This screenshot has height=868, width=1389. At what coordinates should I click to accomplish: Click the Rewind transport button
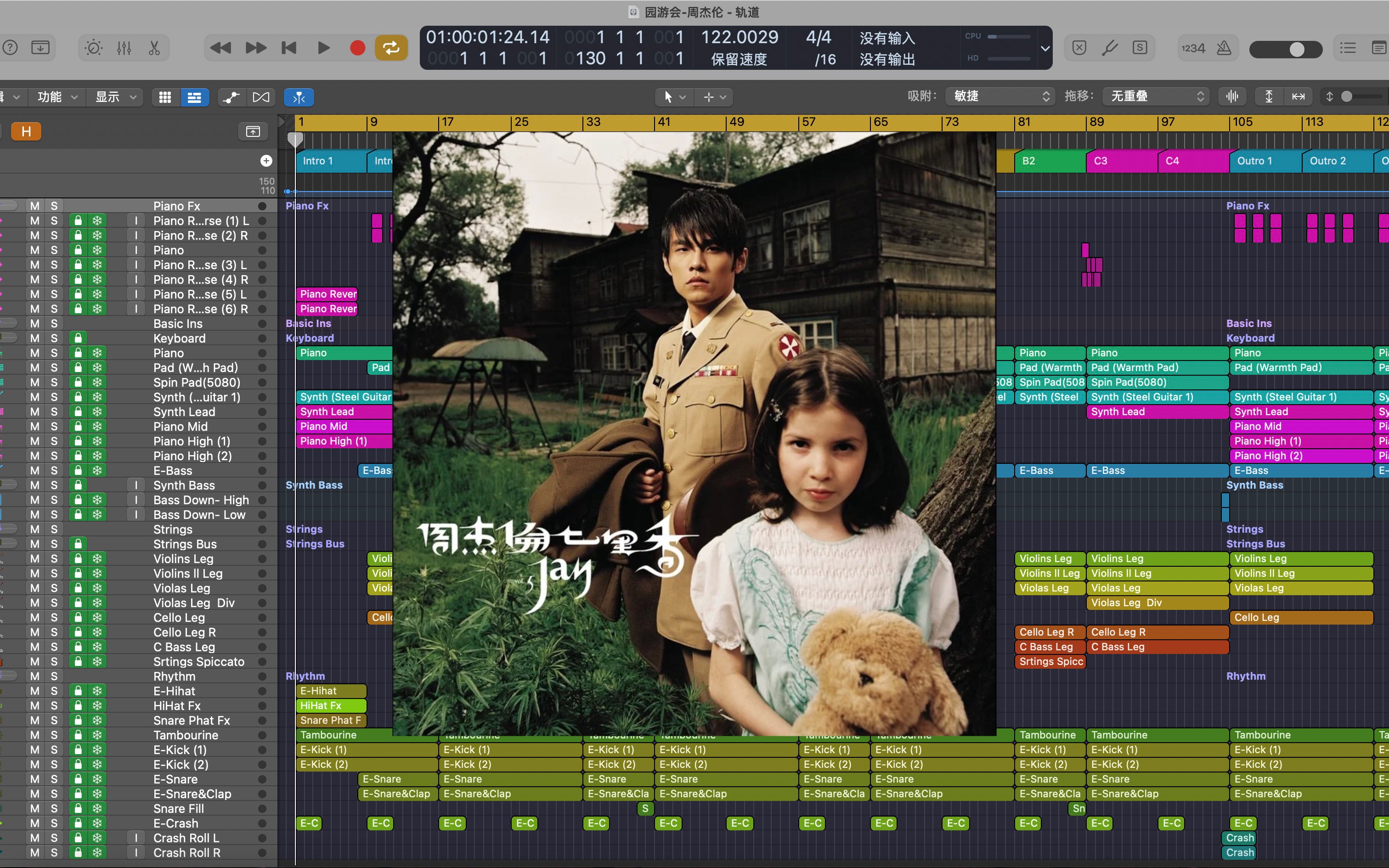(x=220, y=48)
